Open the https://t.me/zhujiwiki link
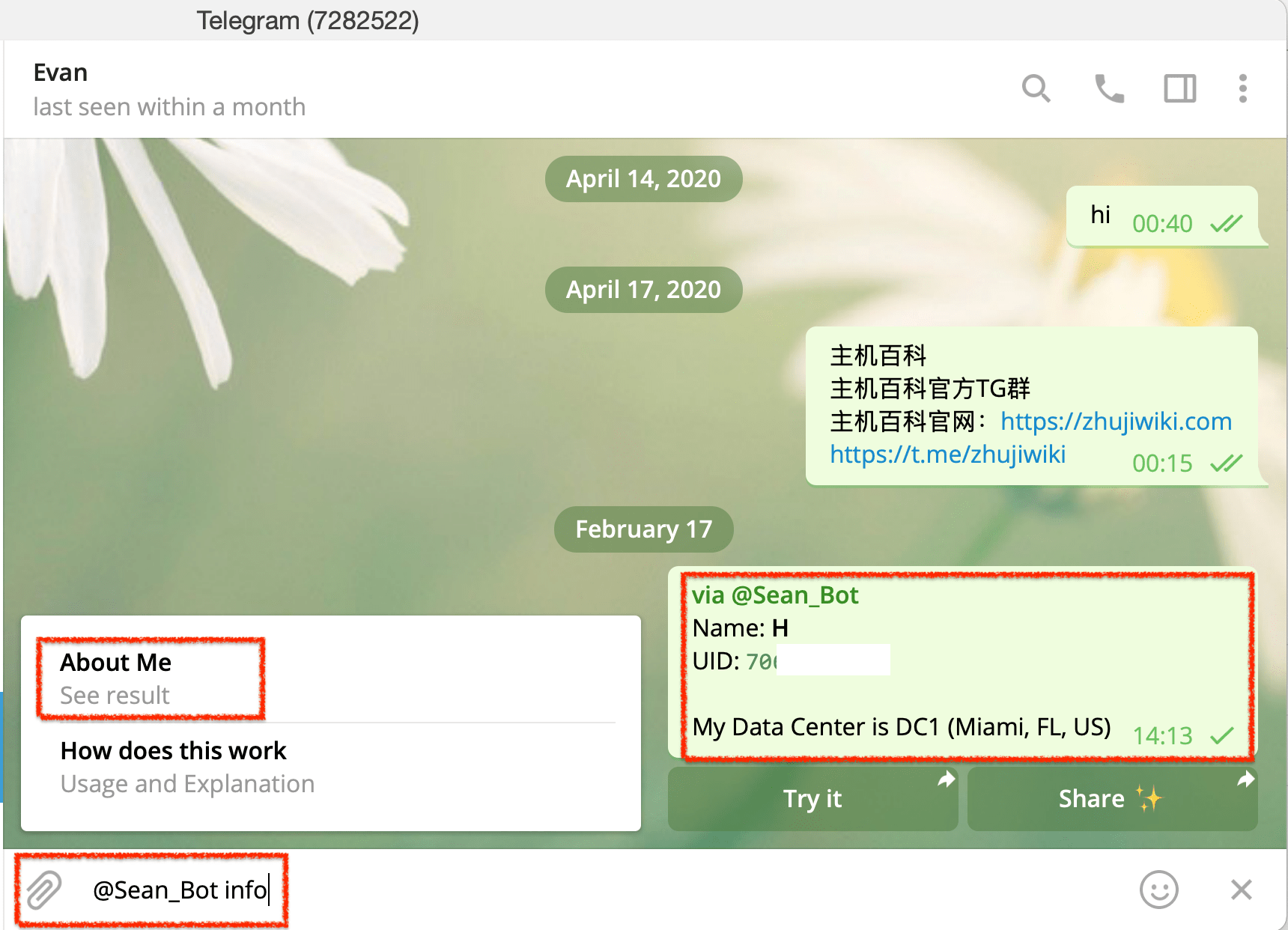Screen dimensions: 1288x930 click(x=948, y=454)
